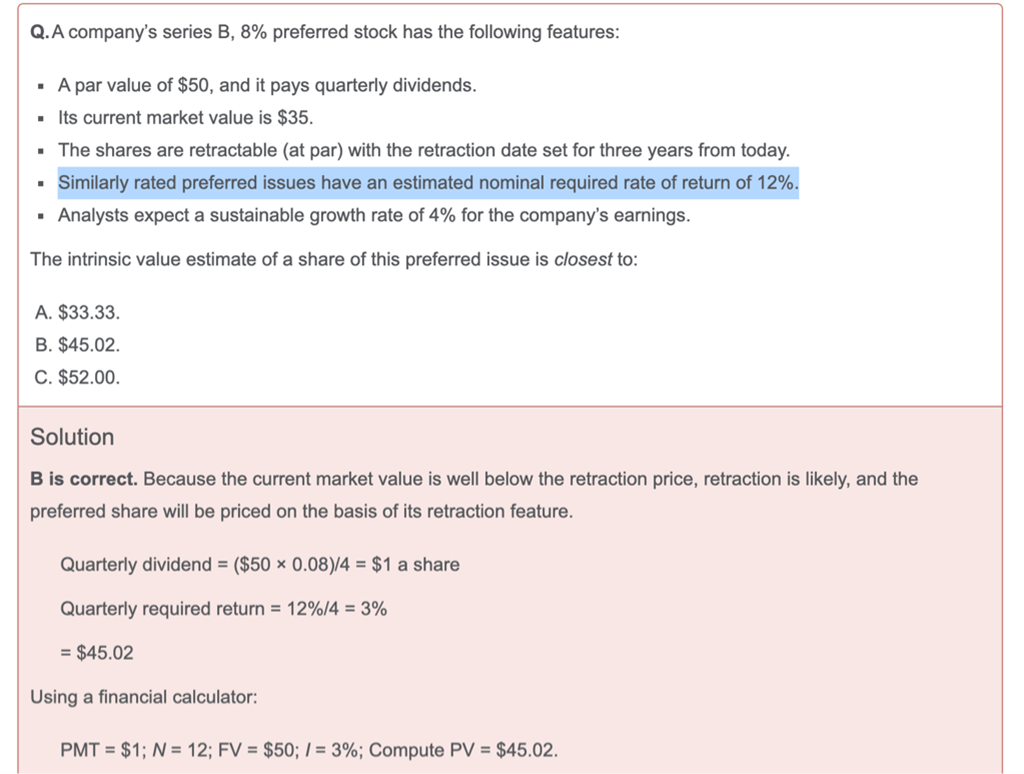Click the bullet about $50 par value
Screen dimensions: 1024x774
[267, 86]
